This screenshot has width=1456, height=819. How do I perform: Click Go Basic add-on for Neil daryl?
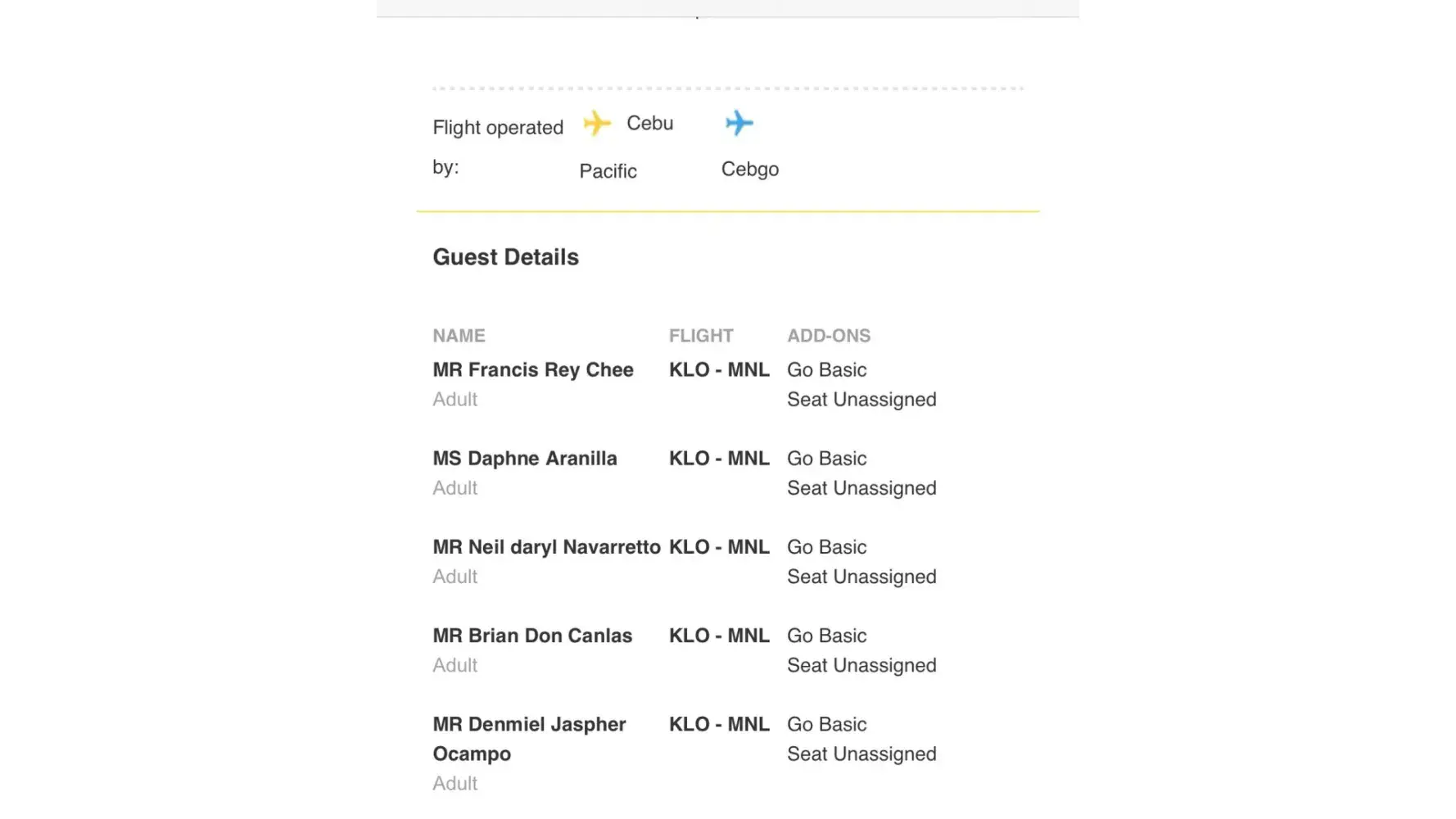(826, 547)
